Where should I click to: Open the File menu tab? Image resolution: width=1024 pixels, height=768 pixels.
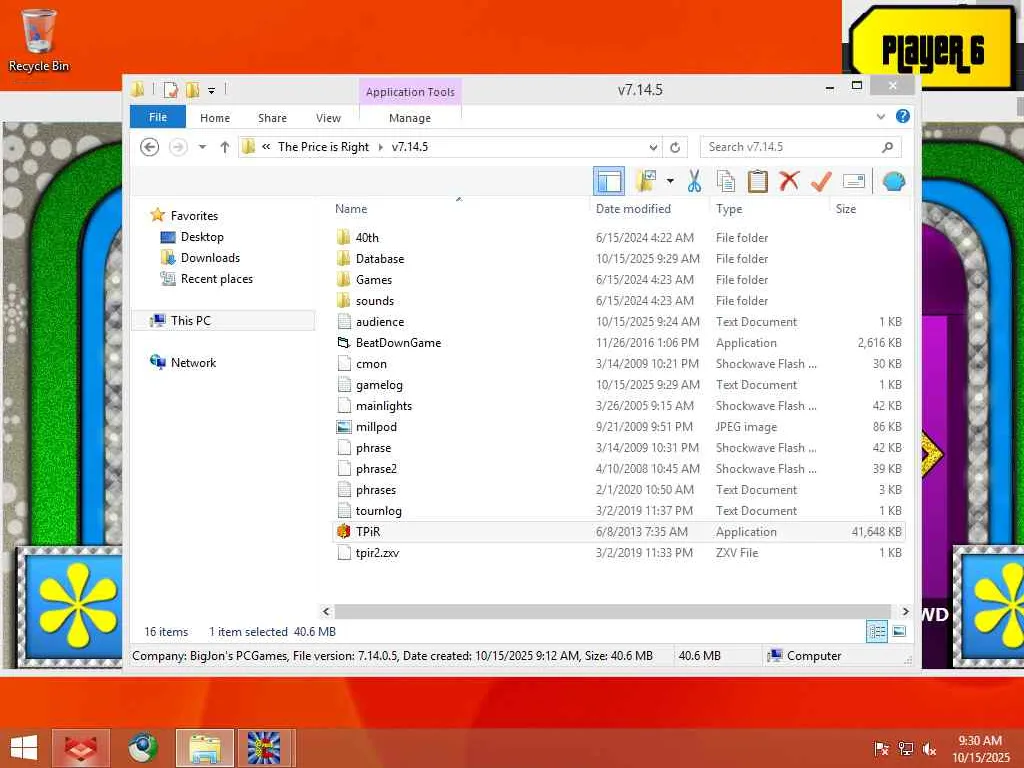pos(158,117)
